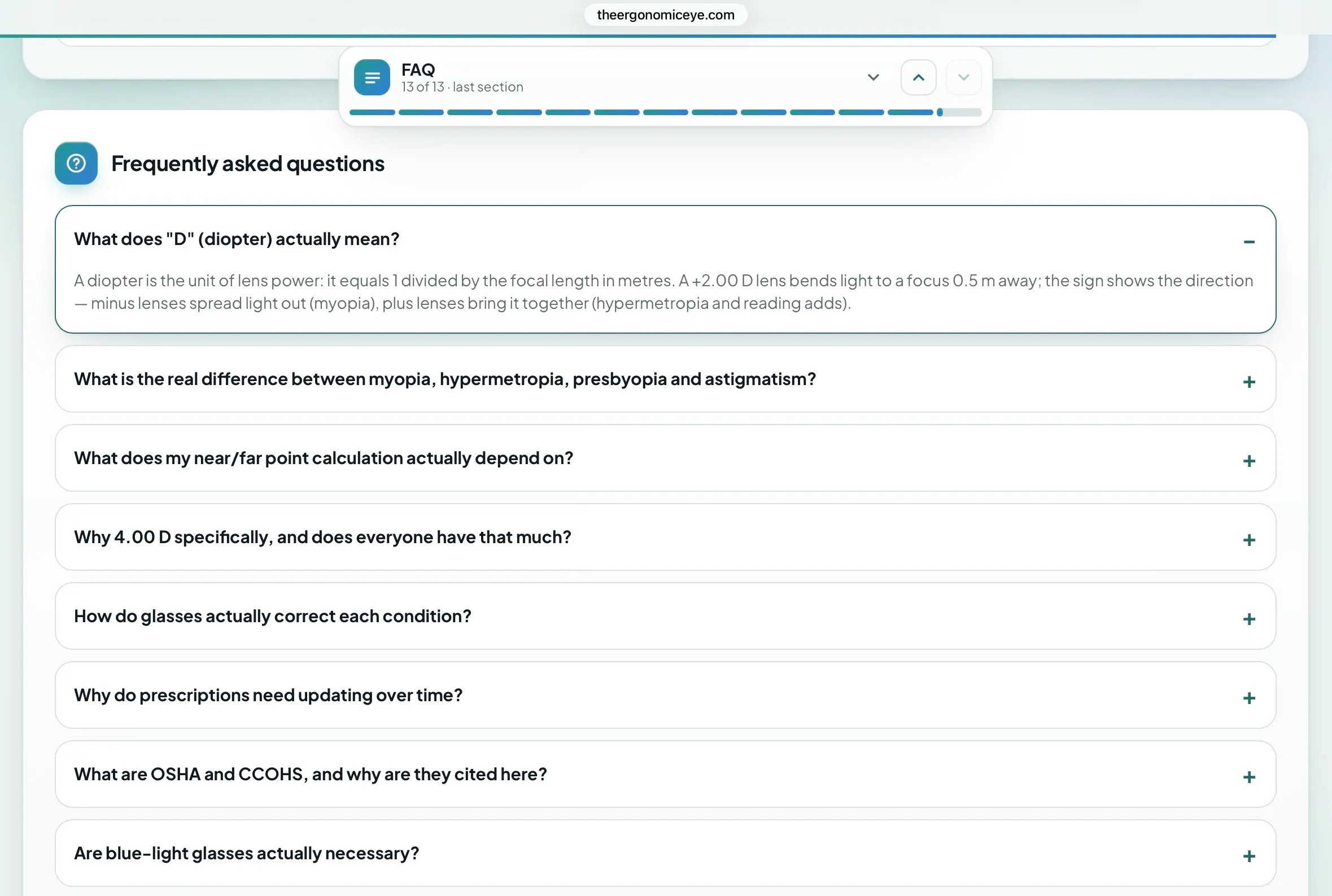
Task: Expand the near/far point calculation question
Action: pos(665,458)
